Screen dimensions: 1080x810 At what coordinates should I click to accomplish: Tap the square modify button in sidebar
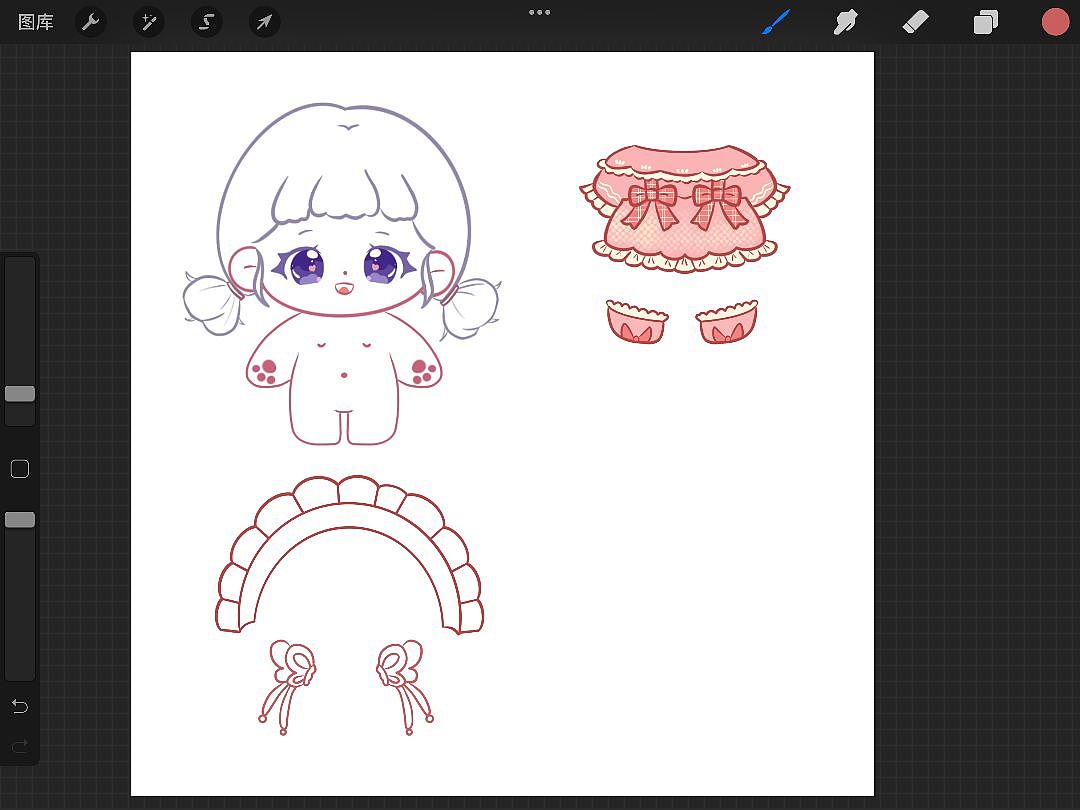click(x=20, y=469)
